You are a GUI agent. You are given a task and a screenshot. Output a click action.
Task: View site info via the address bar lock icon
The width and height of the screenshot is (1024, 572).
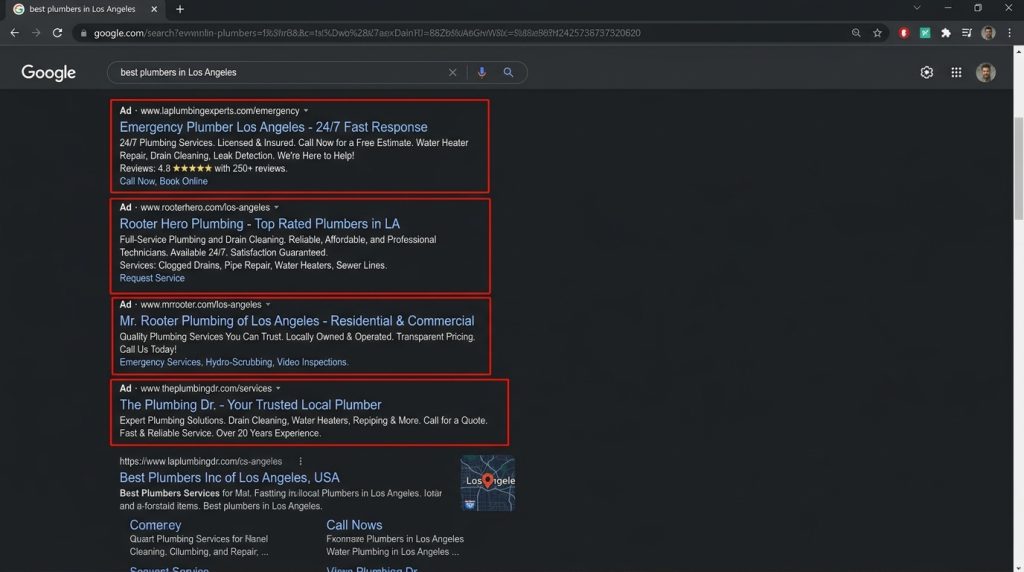[x=84, y=33]
